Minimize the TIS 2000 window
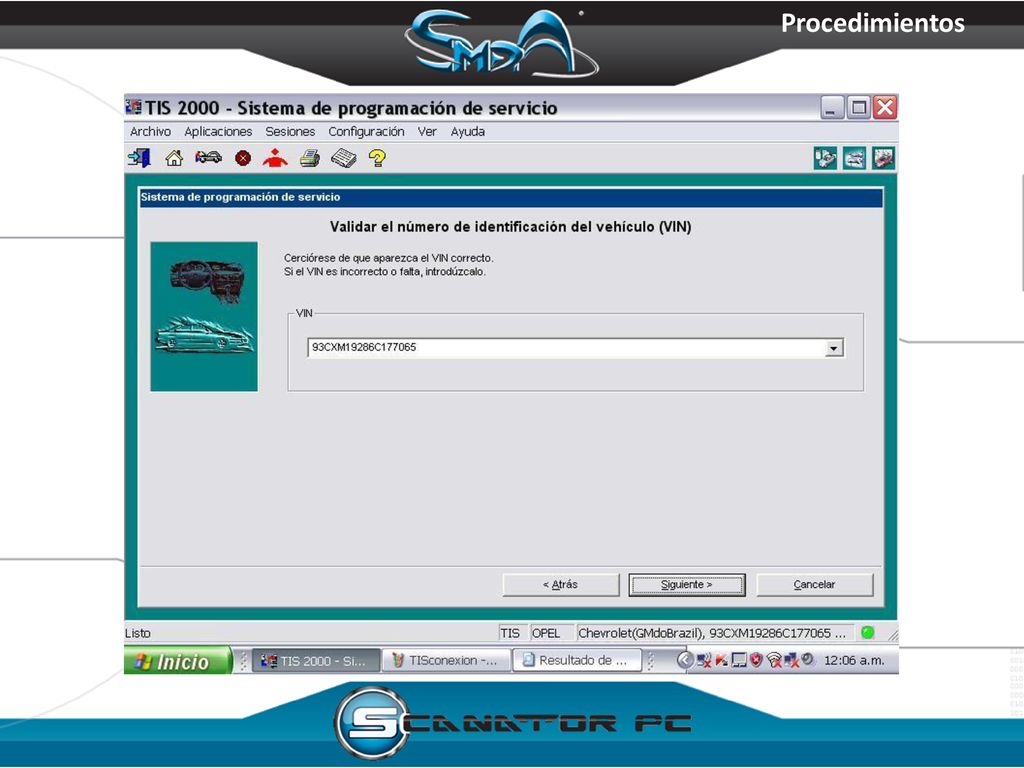The height and width of the screenshot is (768, 1024). (832, 108)
